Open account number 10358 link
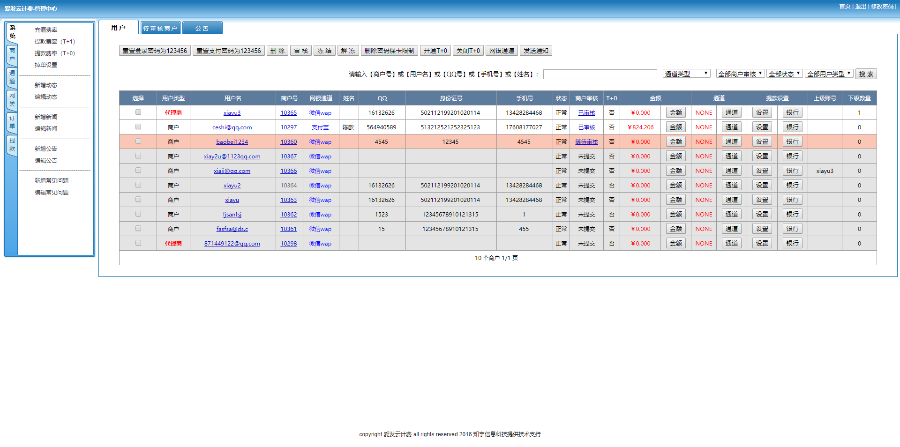 pos(289,243)
